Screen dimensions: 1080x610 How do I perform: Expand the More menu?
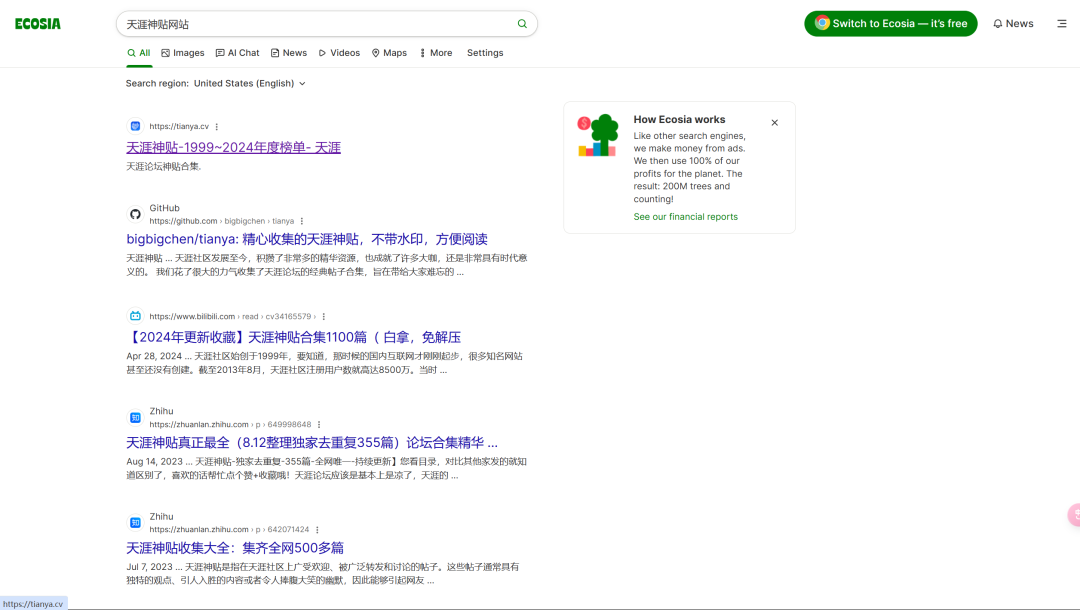tap(436, 53)
